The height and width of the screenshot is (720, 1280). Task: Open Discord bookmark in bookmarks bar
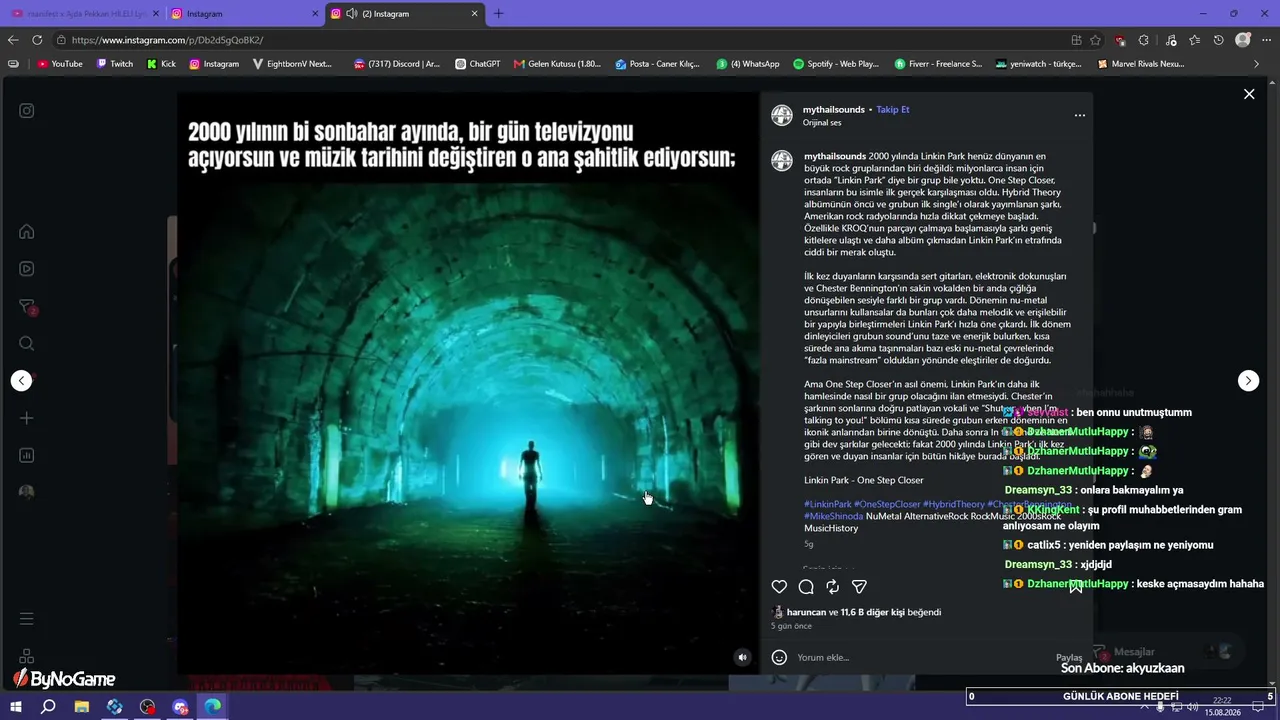tap(396, 64)
